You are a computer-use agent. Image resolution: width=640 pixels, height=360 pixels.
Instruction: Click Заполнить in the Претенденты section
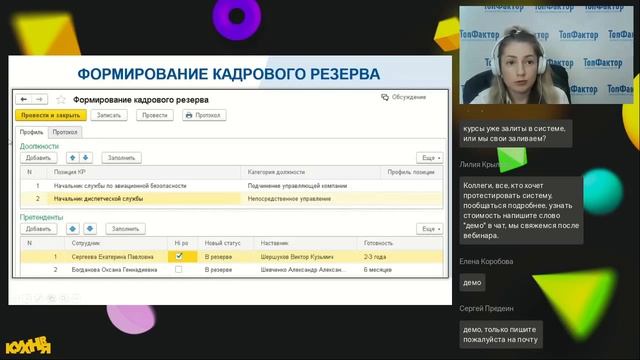coord(125,229)
